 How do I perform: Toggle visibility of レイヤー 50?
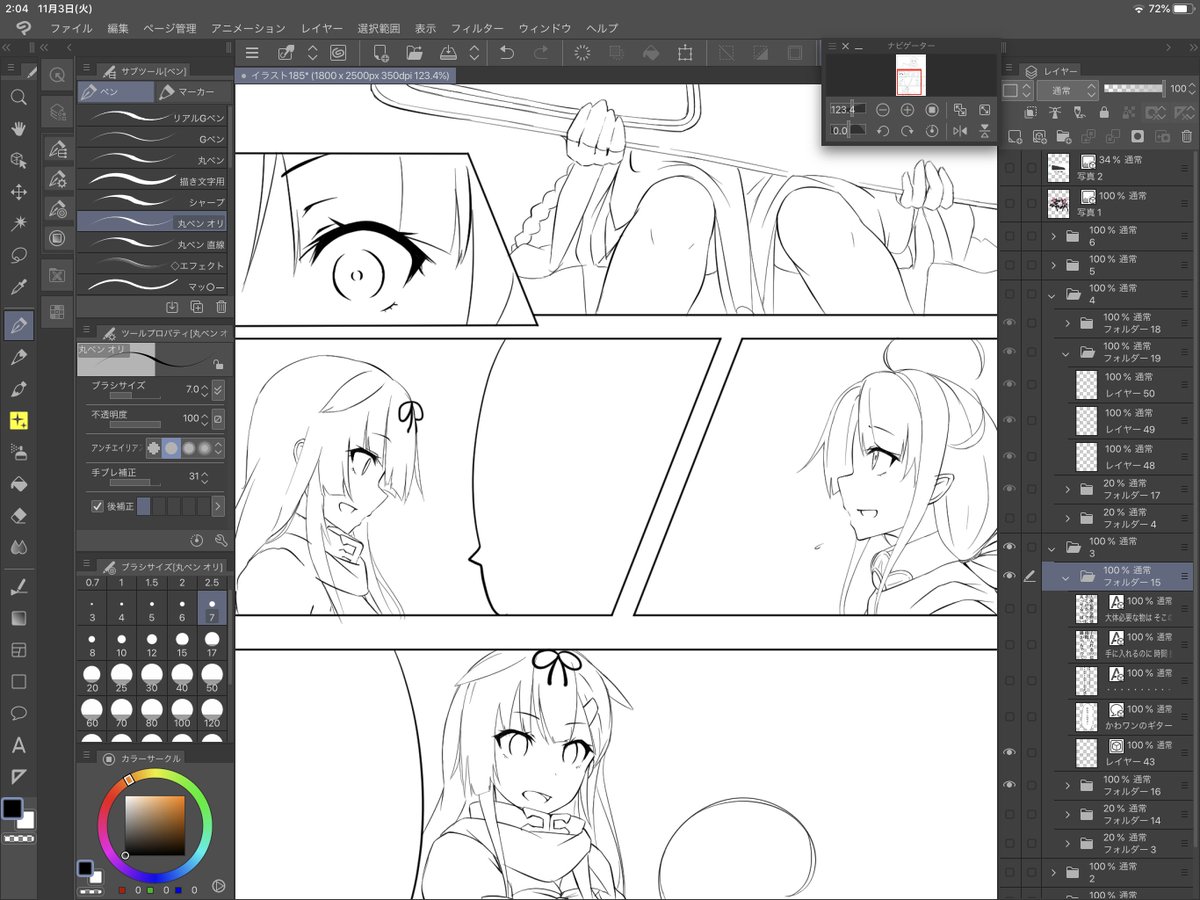pyautogui.click(x=1010, y=384)
